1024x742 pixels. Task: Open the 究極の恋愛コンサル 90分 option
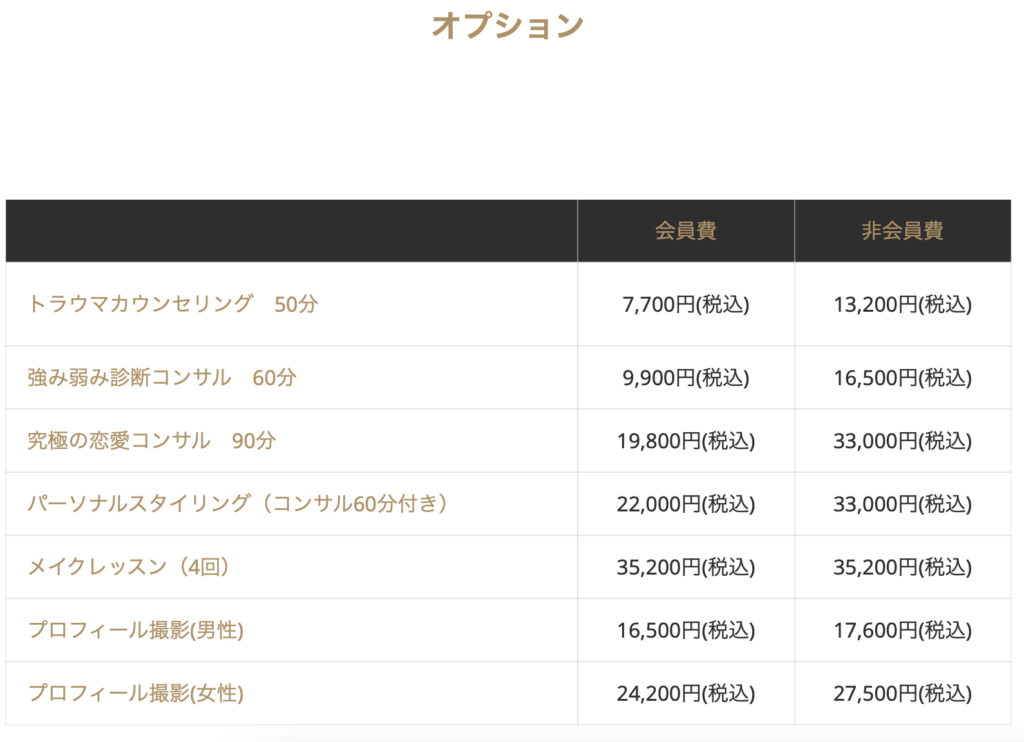click(x=152, y=441)
